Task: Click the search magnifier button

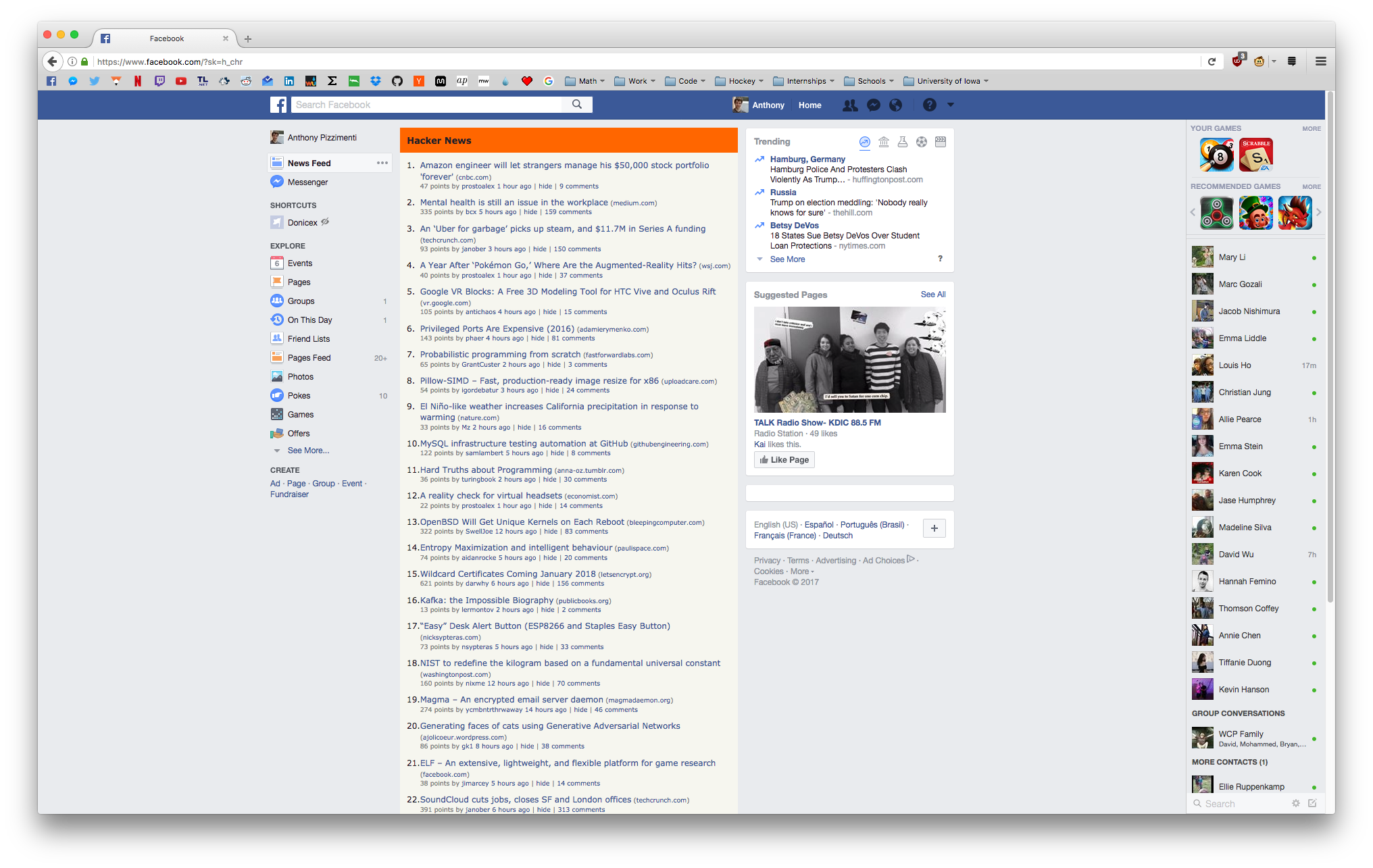Action: click(x=576, y=105)
